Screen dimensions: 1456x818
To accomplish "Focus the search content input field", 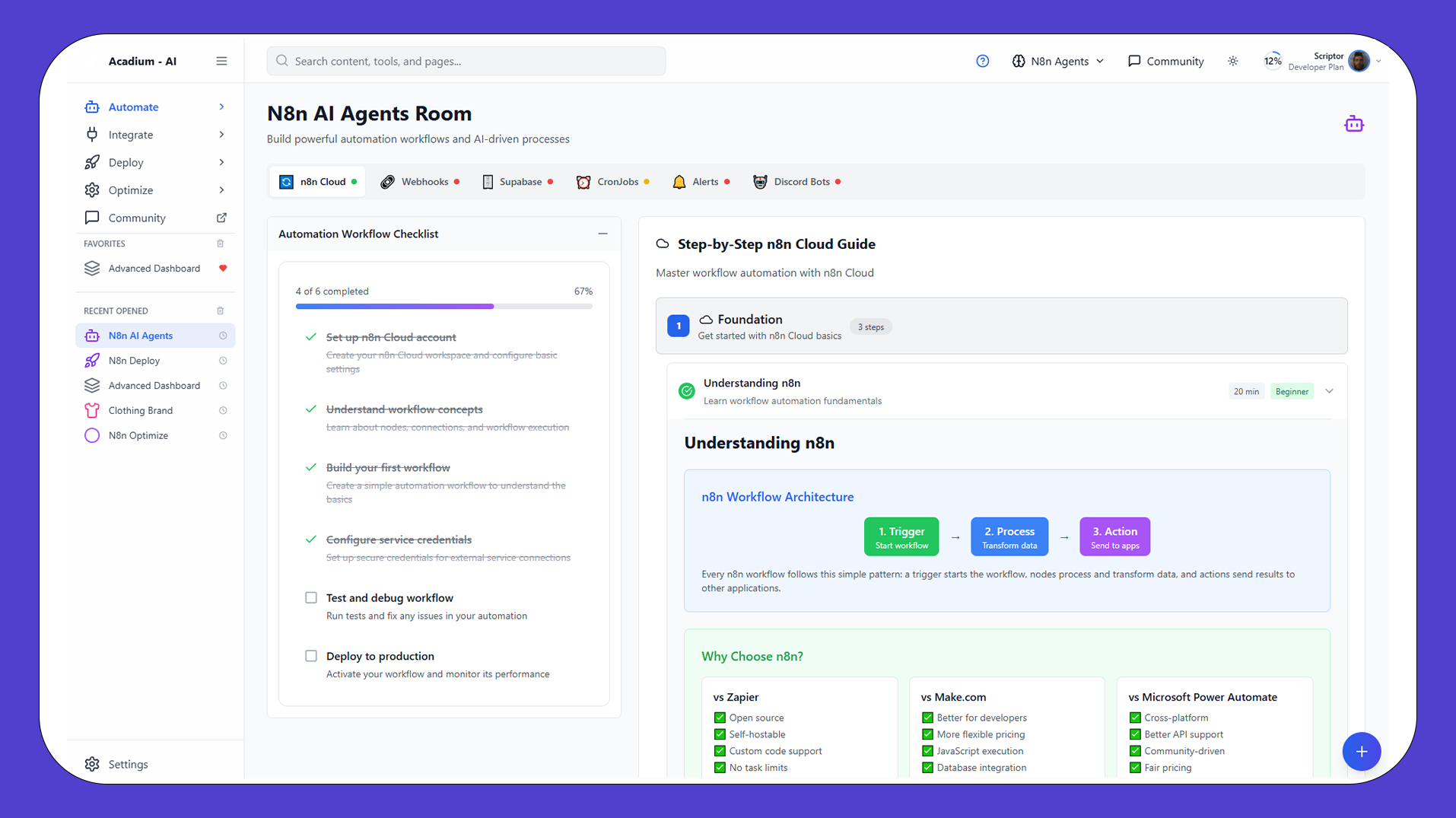I will click(x=466, y=61).
